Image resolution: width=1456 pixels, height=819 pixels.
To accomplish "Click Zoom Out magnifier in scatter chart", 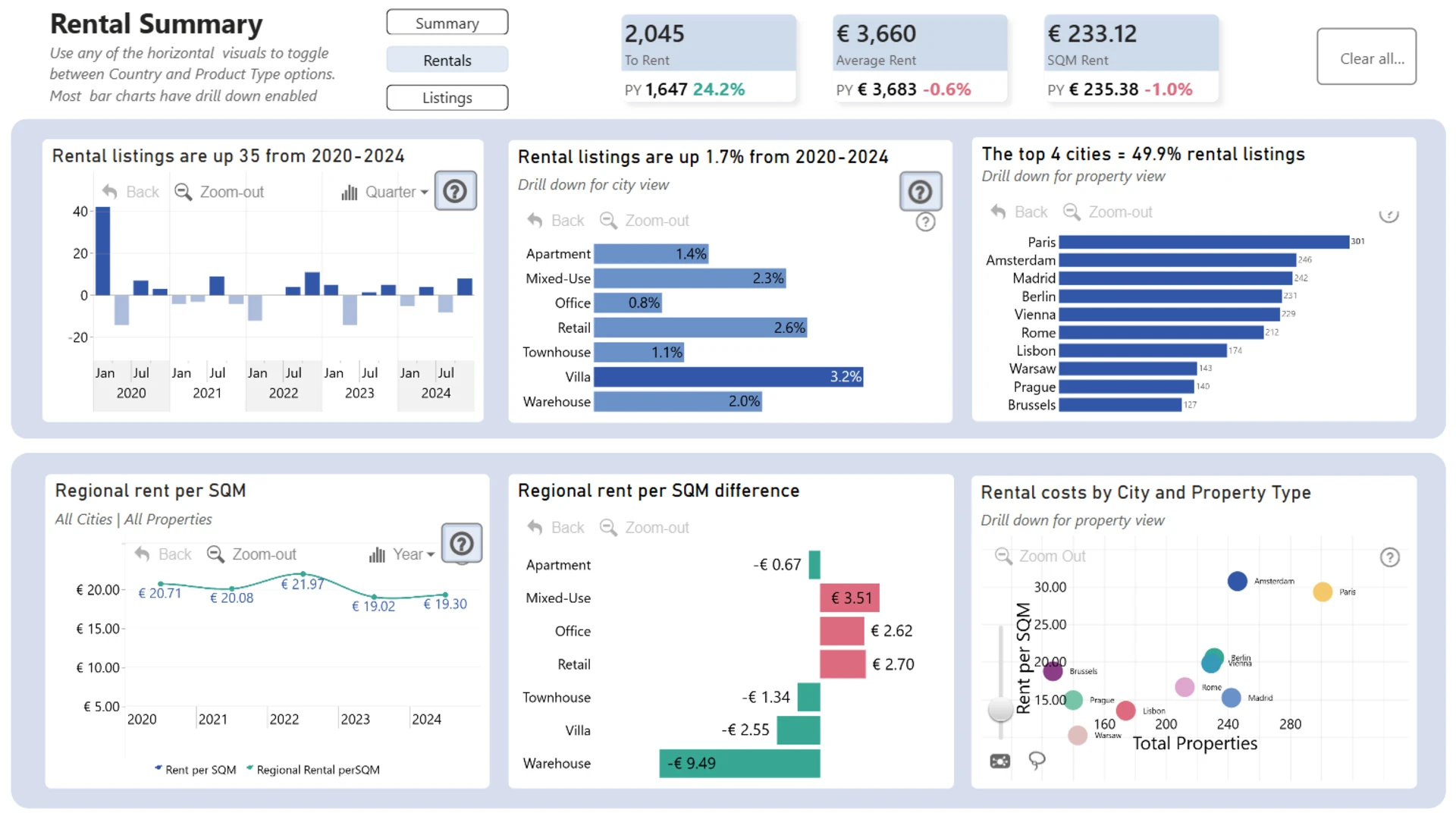I will coord(1003,556).
